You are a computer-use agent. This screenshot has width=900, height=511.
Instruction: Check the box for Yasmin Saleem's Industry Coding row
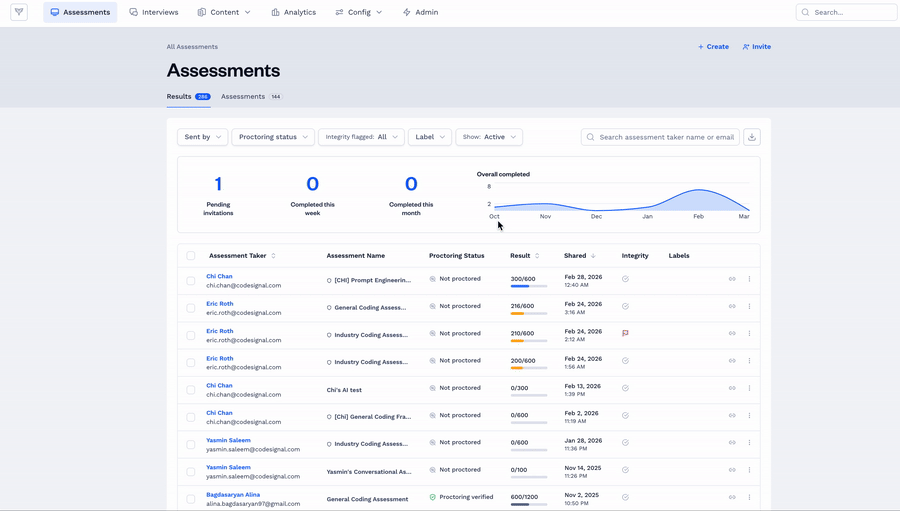coord(191,444)
